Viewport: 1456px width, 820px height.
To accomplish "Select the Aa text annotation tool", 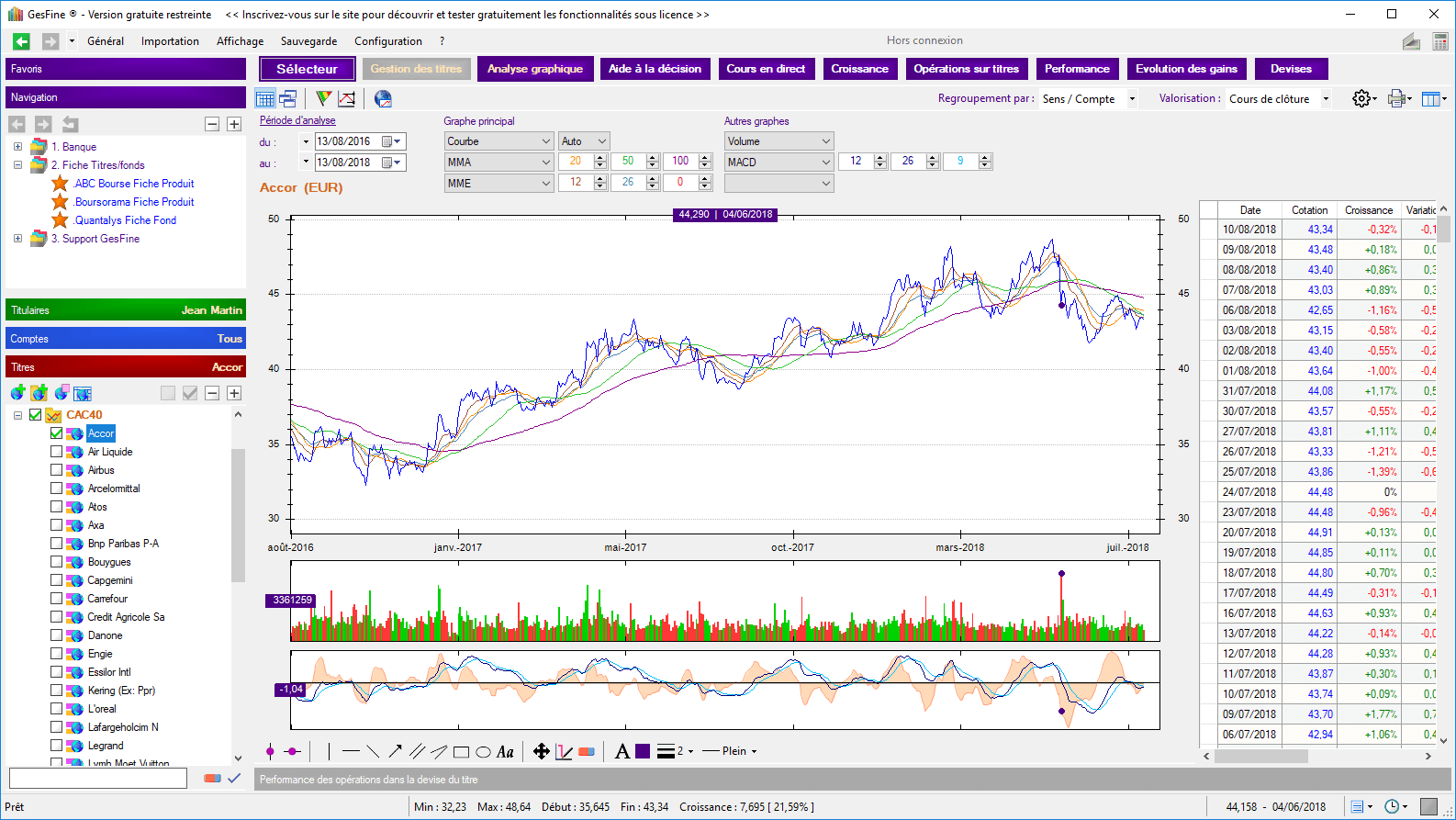I will click(505, 752).
